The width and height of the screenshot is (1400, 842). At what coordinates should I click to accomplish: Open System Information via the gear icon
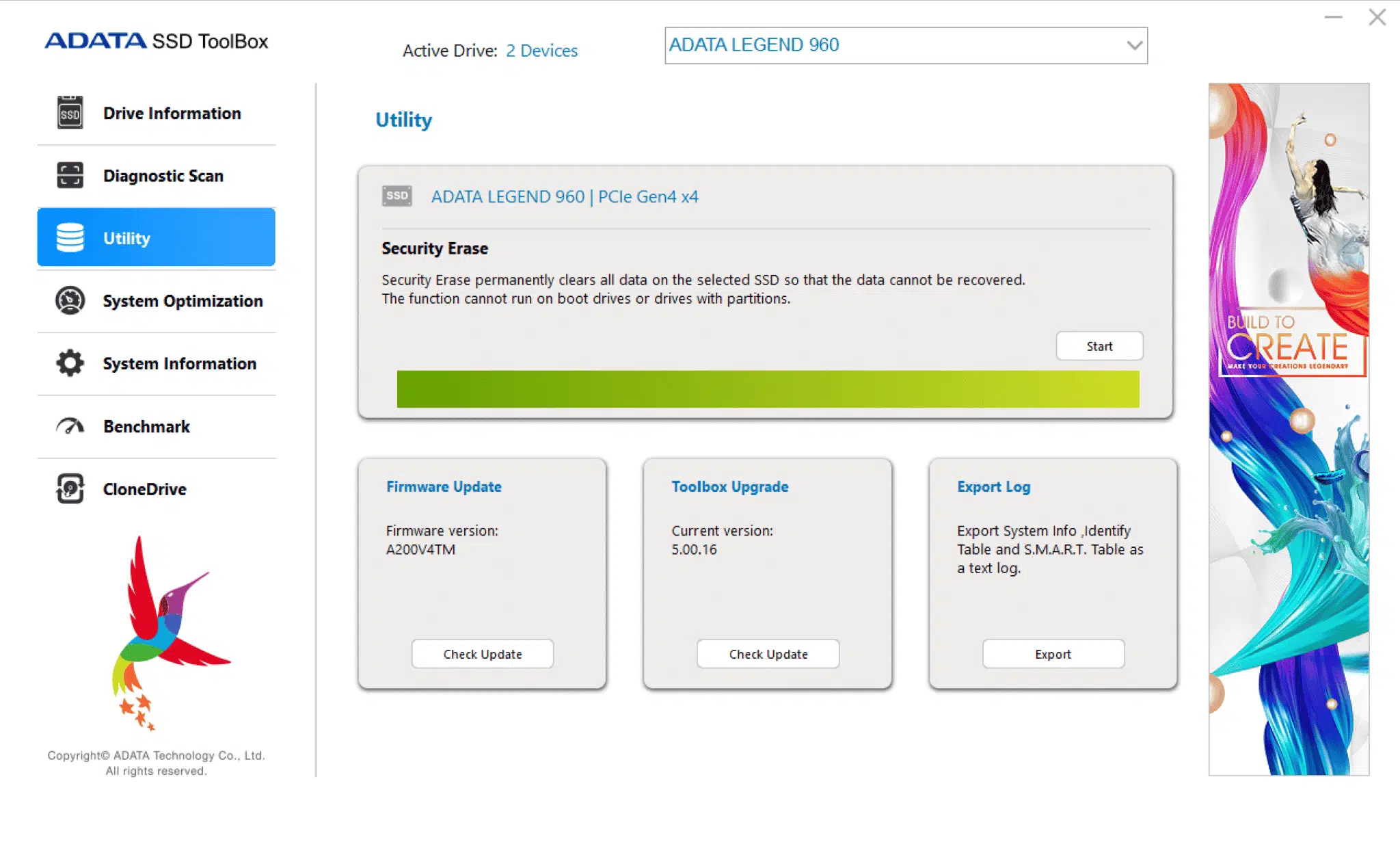pos(68,363)
